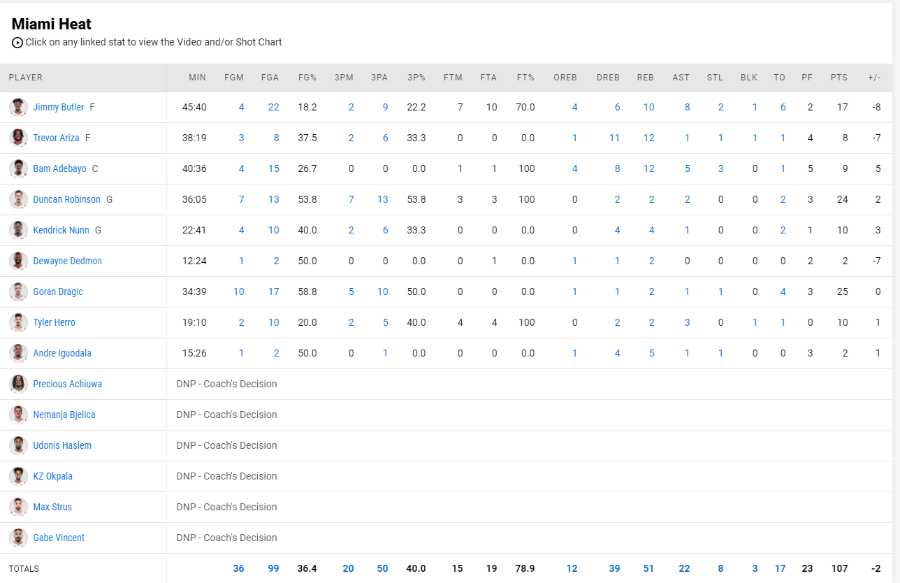Open the Andre Iguodala name link
The height and width of the screenshot is (583, 900).
pyautogui.click(x=63, y=353)
